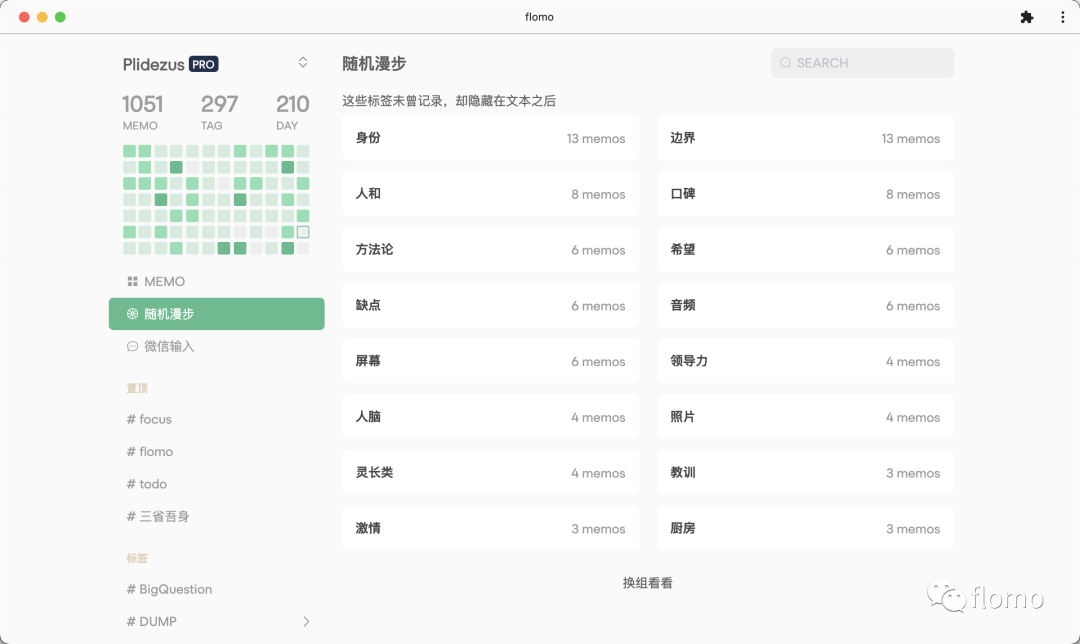
Task: Open the 音频 tag card
Action: [x=805, y=305]
